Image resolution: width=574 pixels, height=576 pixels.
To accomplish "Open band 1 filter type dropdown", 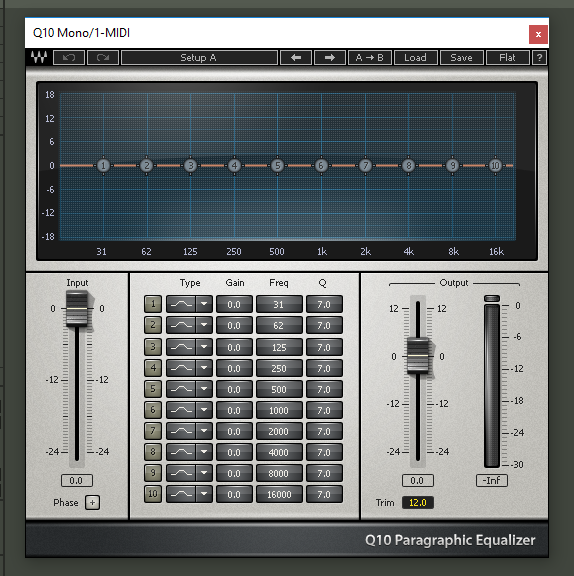I will click(x=204, y=304).
